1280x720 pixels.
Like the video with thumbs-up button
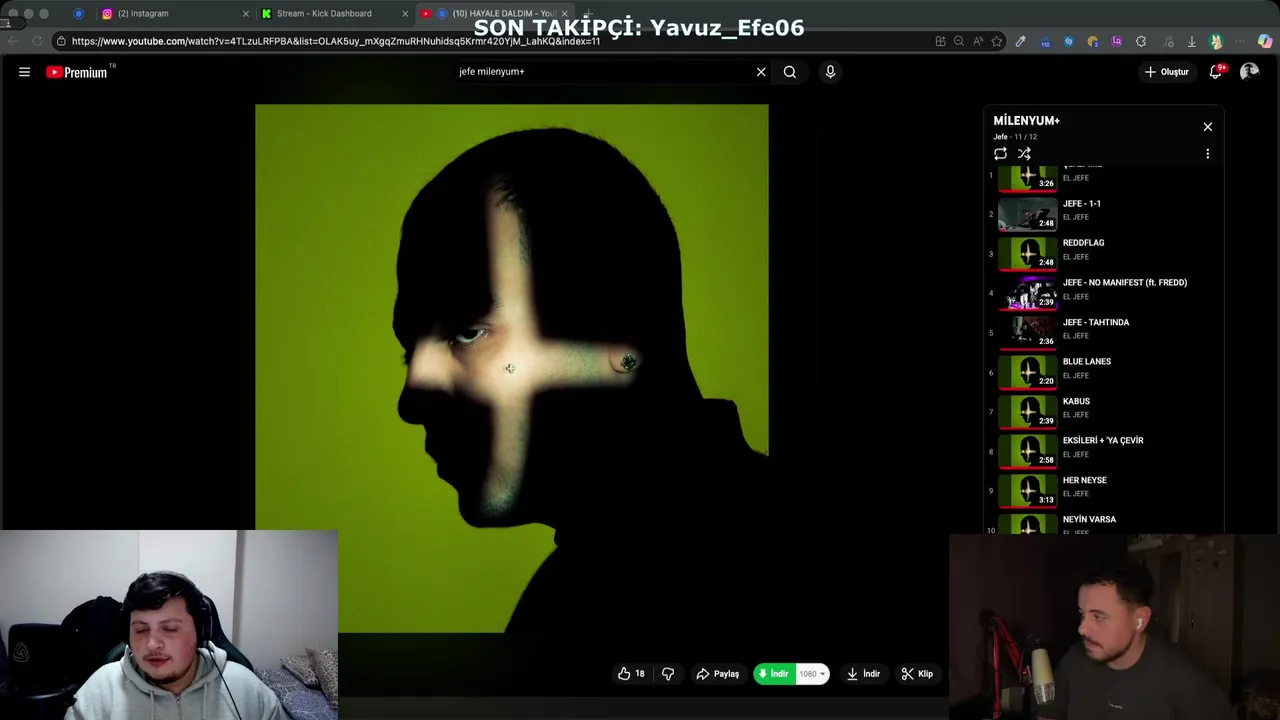(x=631, y=674)
